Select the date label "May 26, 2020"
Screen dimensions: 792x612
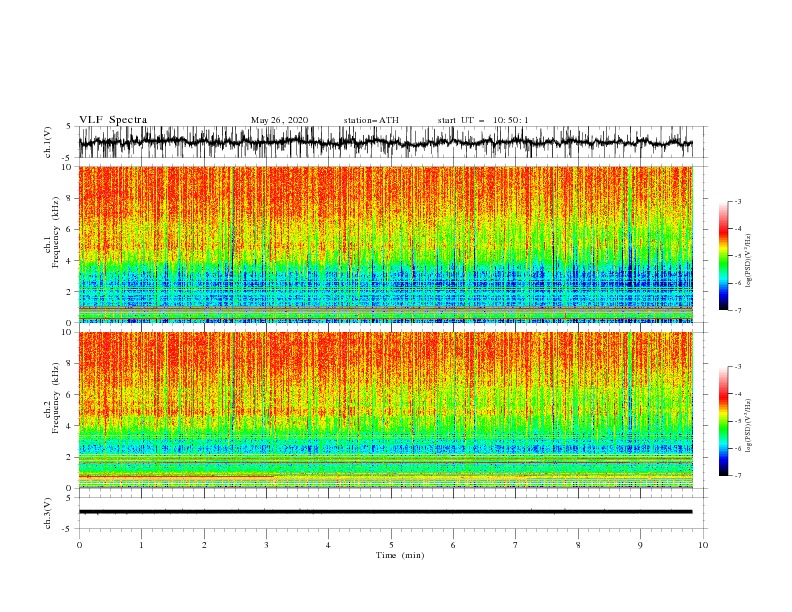(279, 120)
